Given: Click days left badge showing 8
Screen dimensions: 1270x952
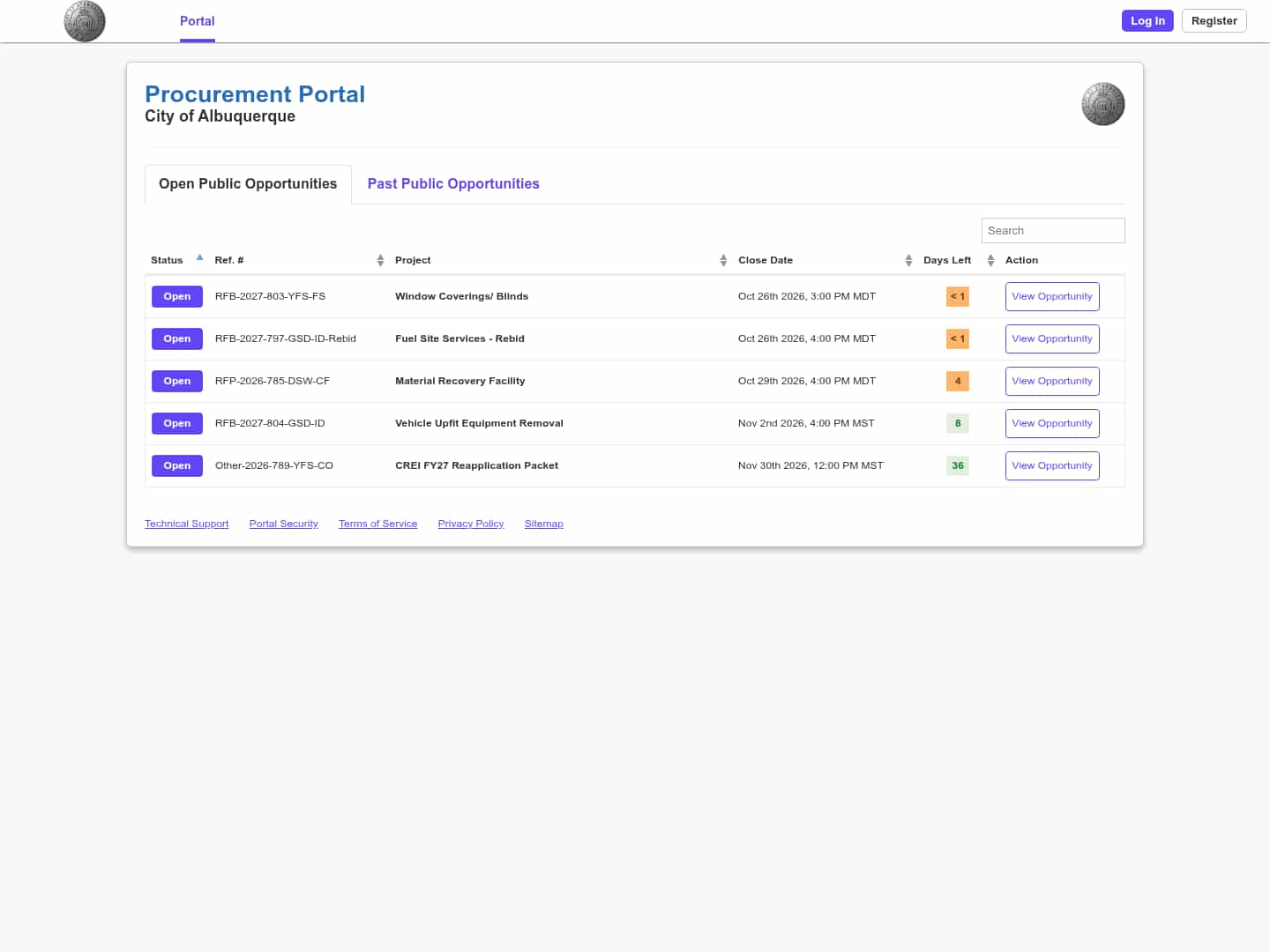Looking at the screenshot, I should 958,424.
